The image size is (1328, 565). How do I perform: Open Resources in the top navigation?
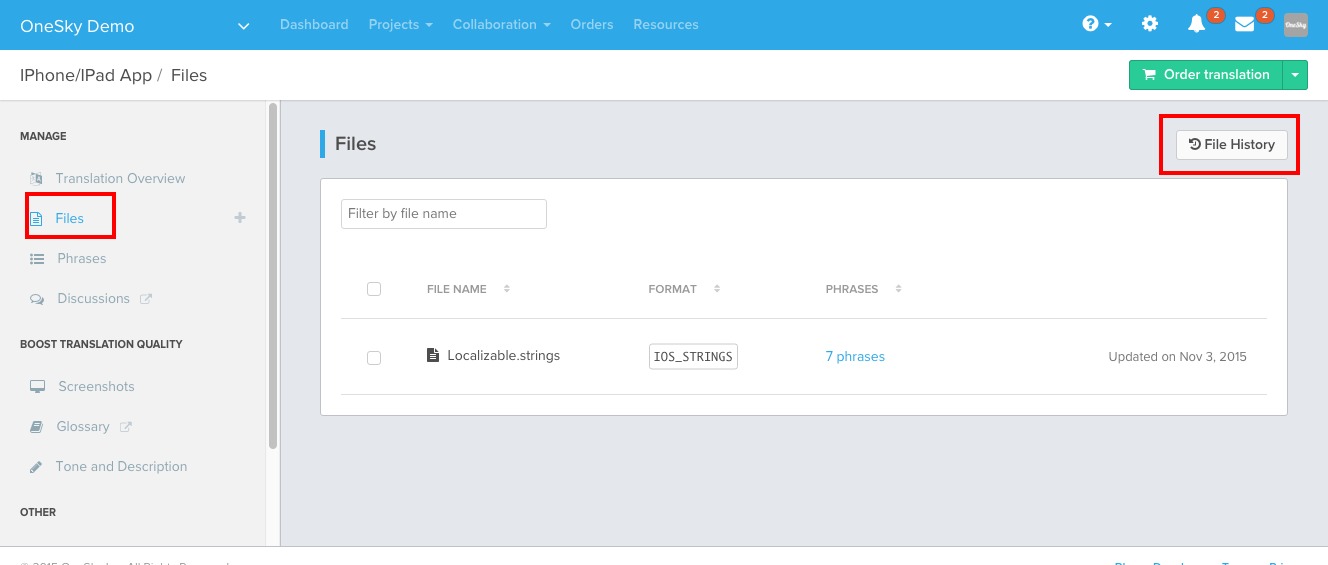pyautogui.click(x=666, y=24)
